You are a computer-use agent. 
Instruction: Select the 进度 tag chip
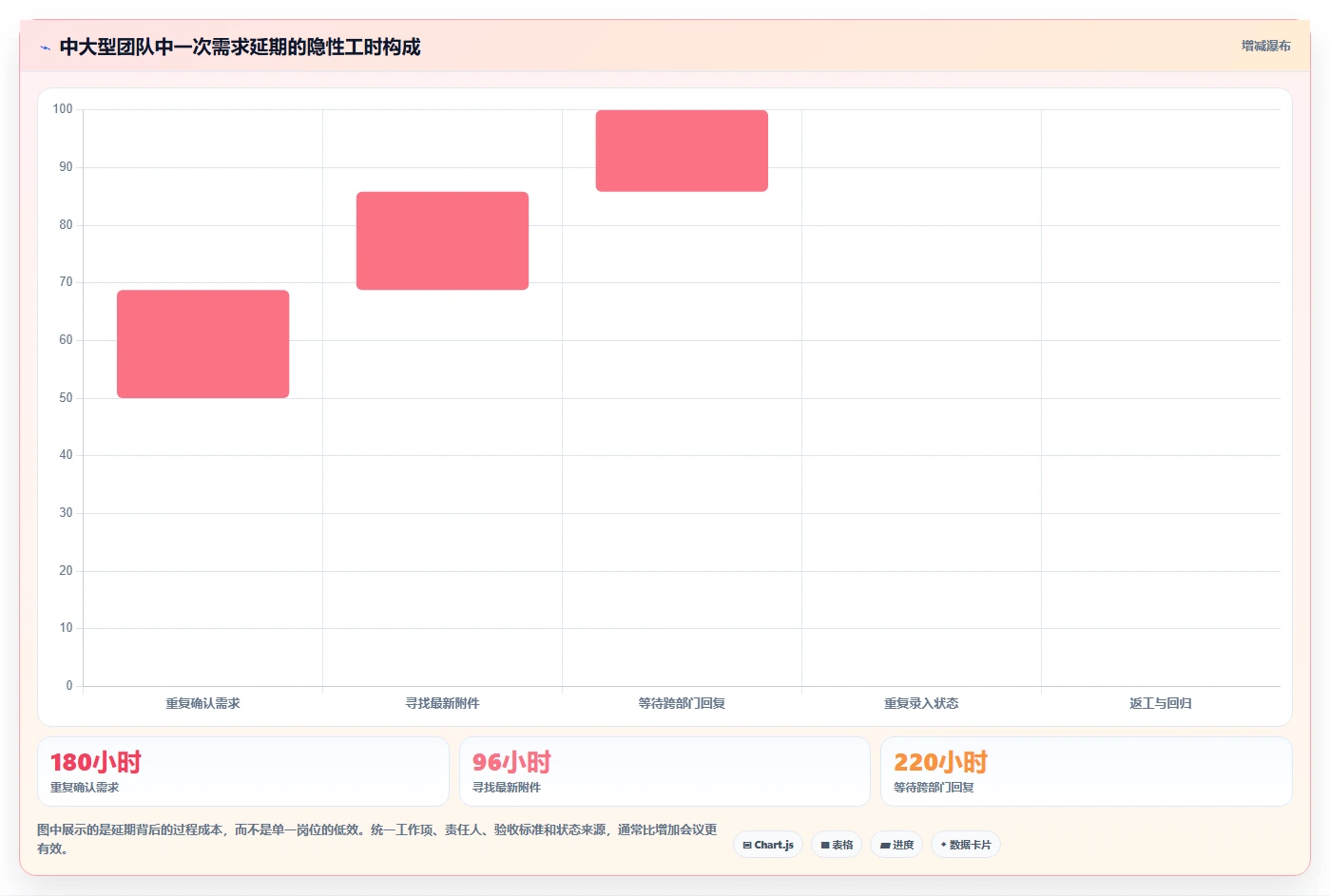pos(896,845)
